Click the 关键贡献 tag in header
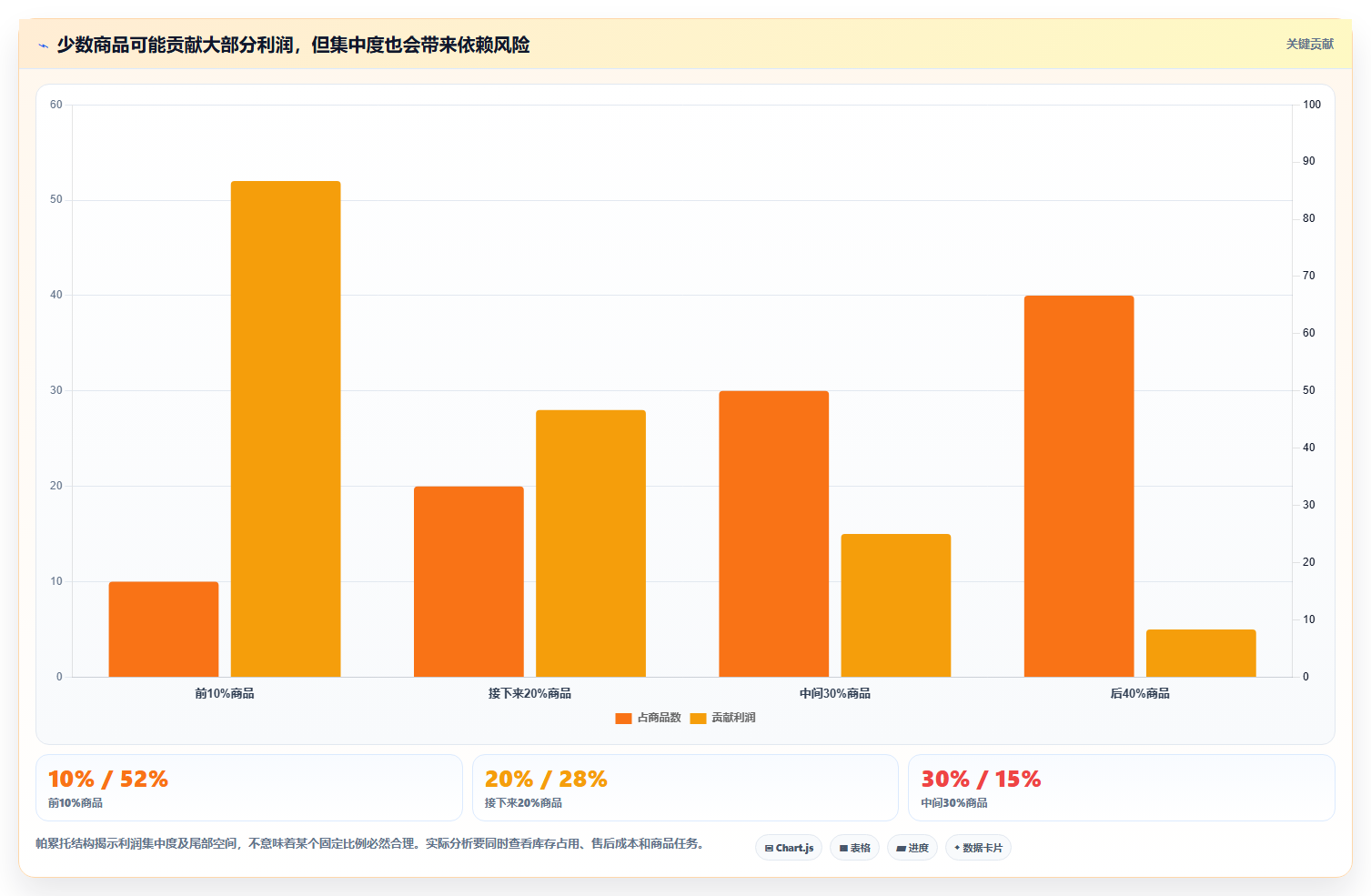 tap(1309, 45)
